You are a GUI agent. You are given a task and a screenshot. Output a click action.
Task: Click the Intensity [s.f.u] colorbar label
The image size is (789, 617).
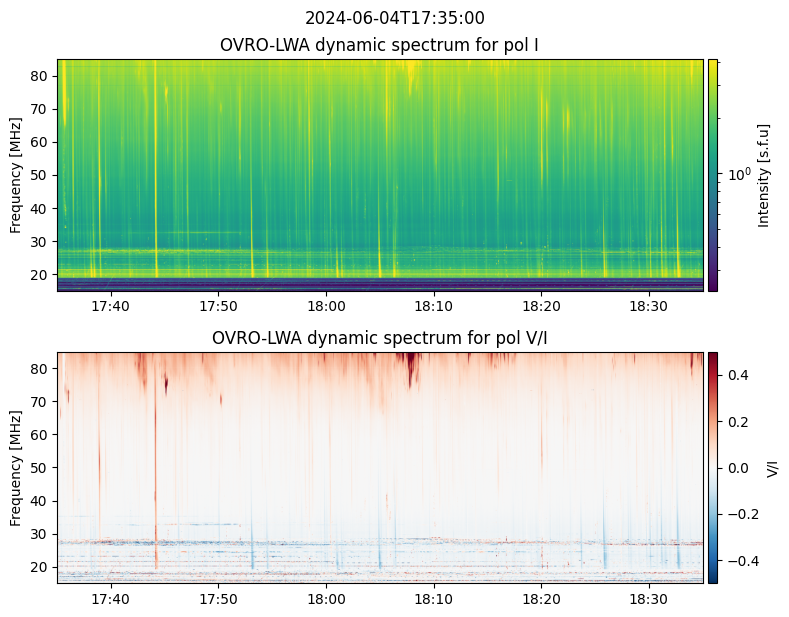coord(765,175)
